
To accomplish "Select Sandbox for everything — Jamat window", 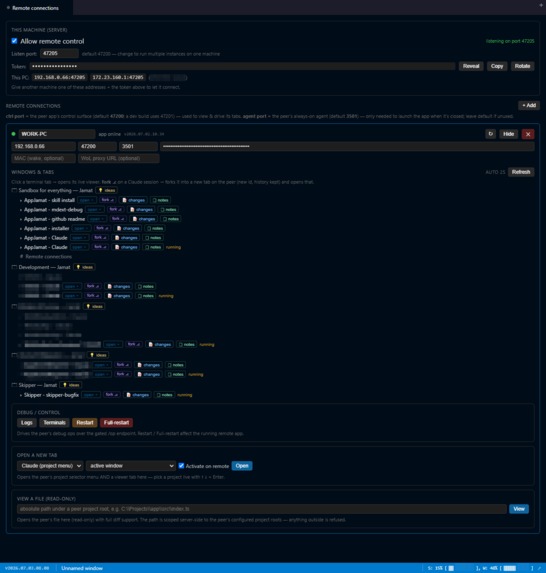I will point(55,190).
